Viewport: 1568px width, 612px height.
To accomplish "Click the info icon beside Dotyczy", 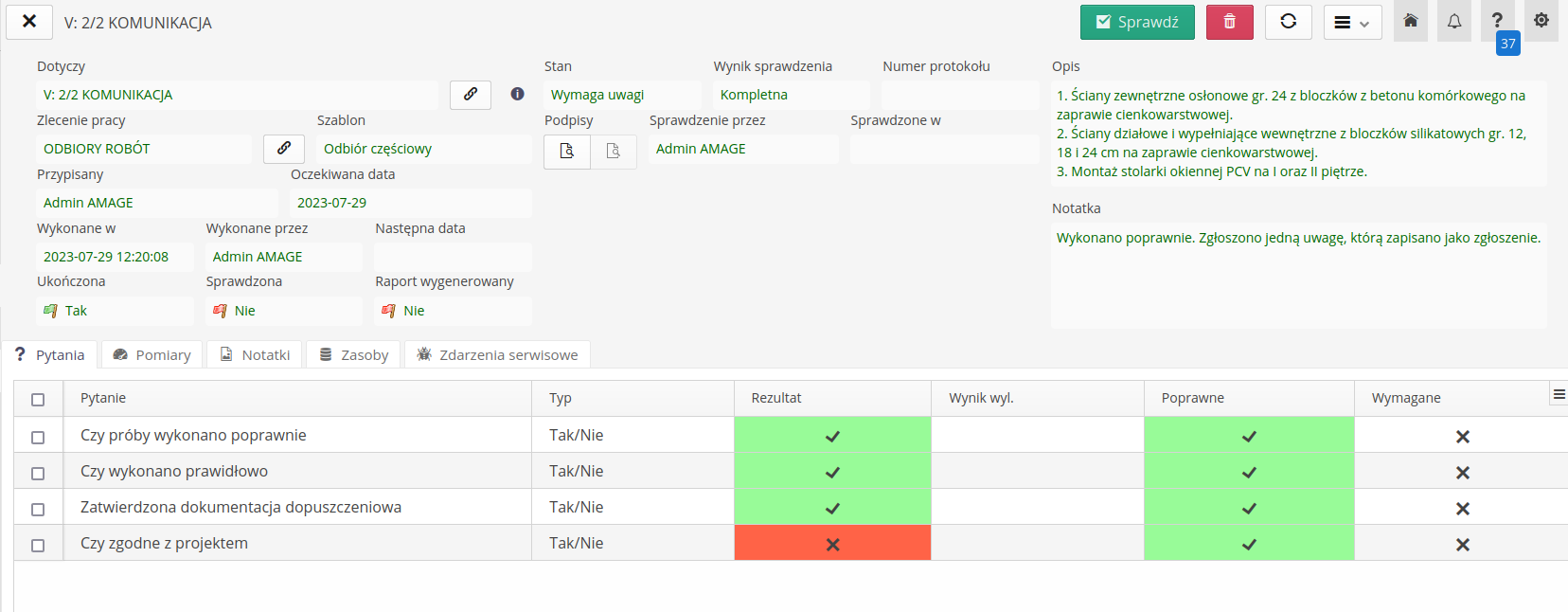I will click(517, 94).
